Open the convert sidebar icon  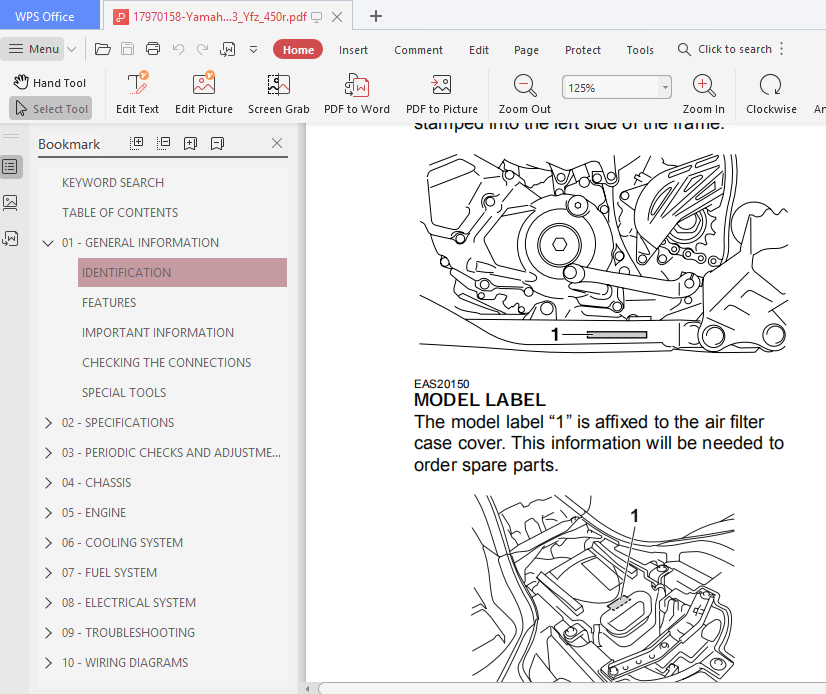[10, 239]
